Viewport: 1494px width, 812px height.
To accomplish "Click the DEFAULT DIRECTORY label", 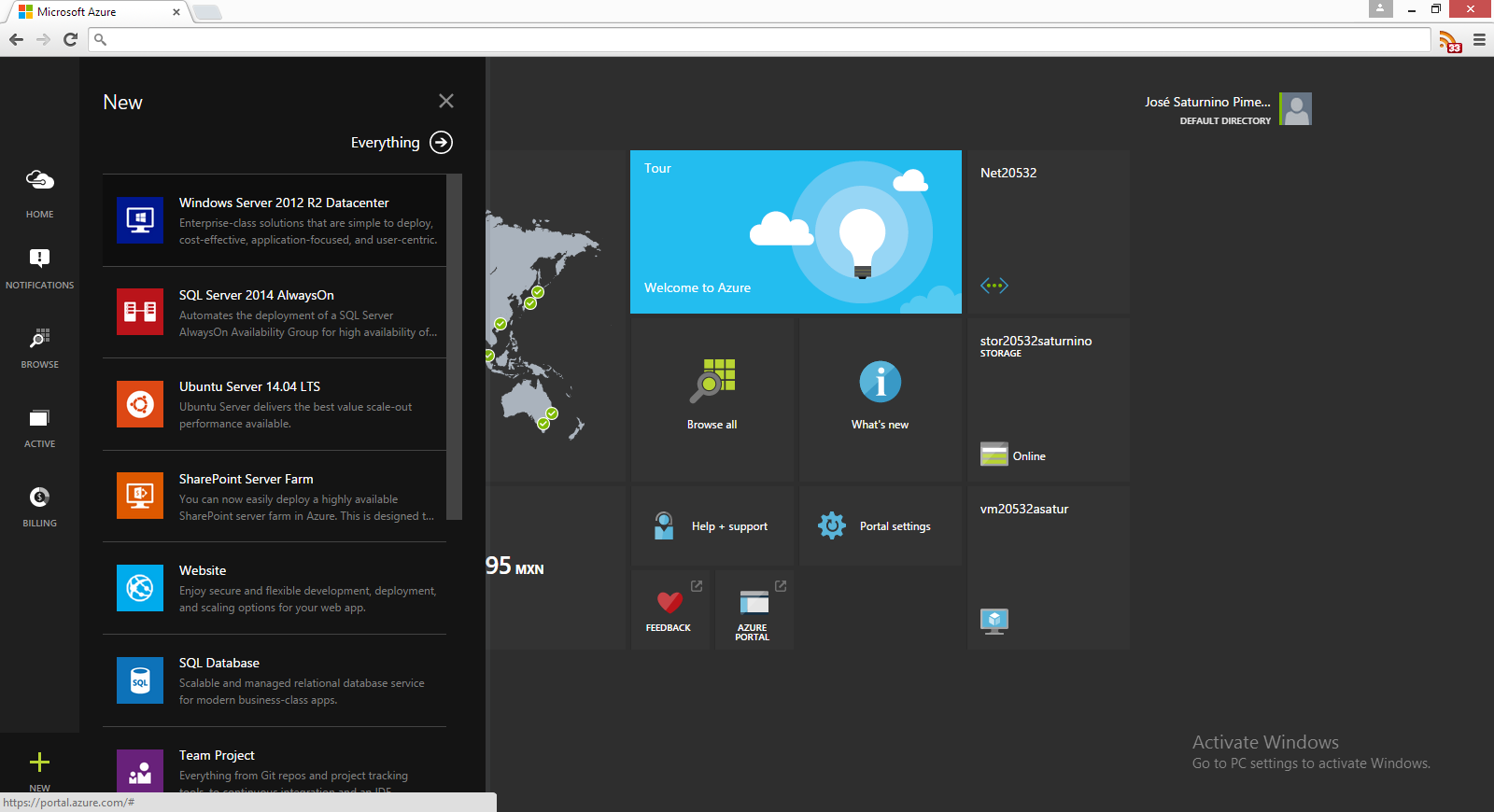I will pos(1225,121).
